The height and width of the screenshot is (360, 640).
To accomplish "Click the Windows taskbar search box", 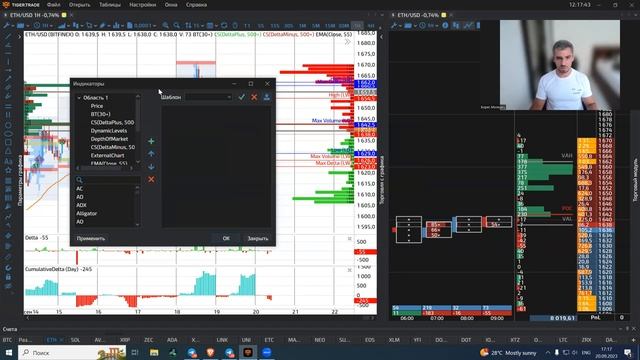I will [x=72, y=352].
